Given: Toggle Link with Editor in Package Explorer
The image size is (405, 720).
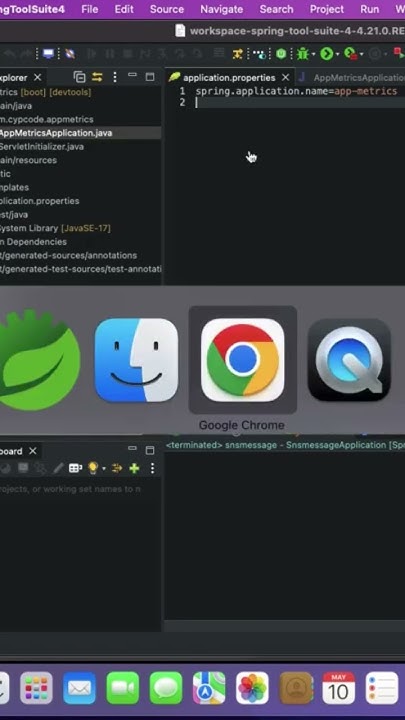Looking at the screenshot, I should (x=97, y=77).
